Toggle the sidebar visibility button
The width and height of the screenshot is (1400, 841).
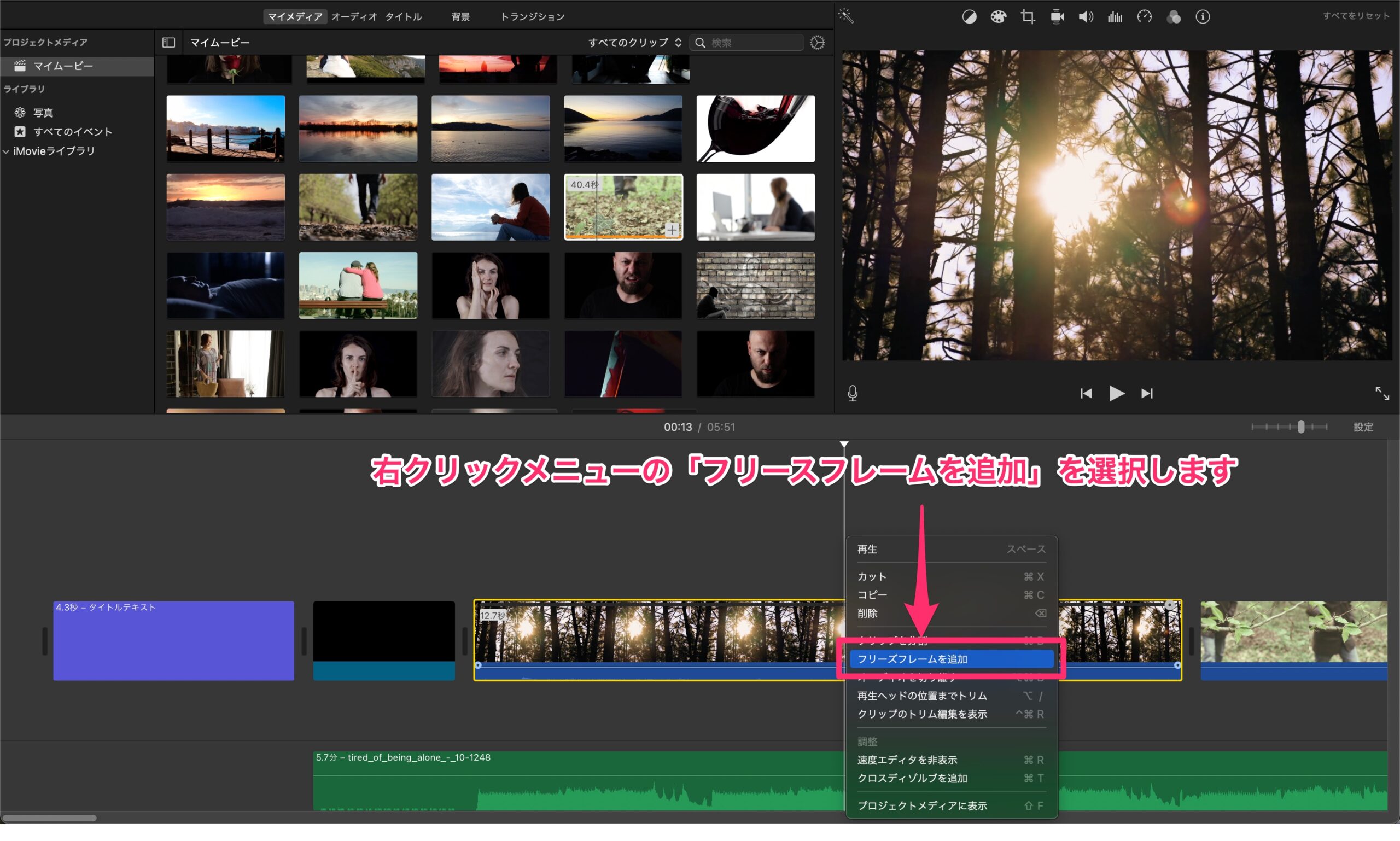point(168,43)
